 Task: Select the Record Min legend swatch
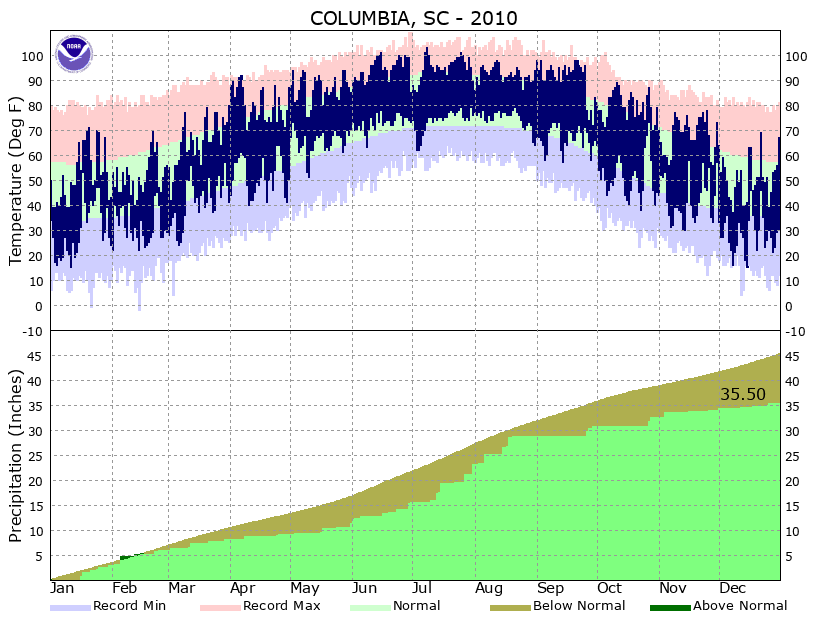click(x=70, y=608)
